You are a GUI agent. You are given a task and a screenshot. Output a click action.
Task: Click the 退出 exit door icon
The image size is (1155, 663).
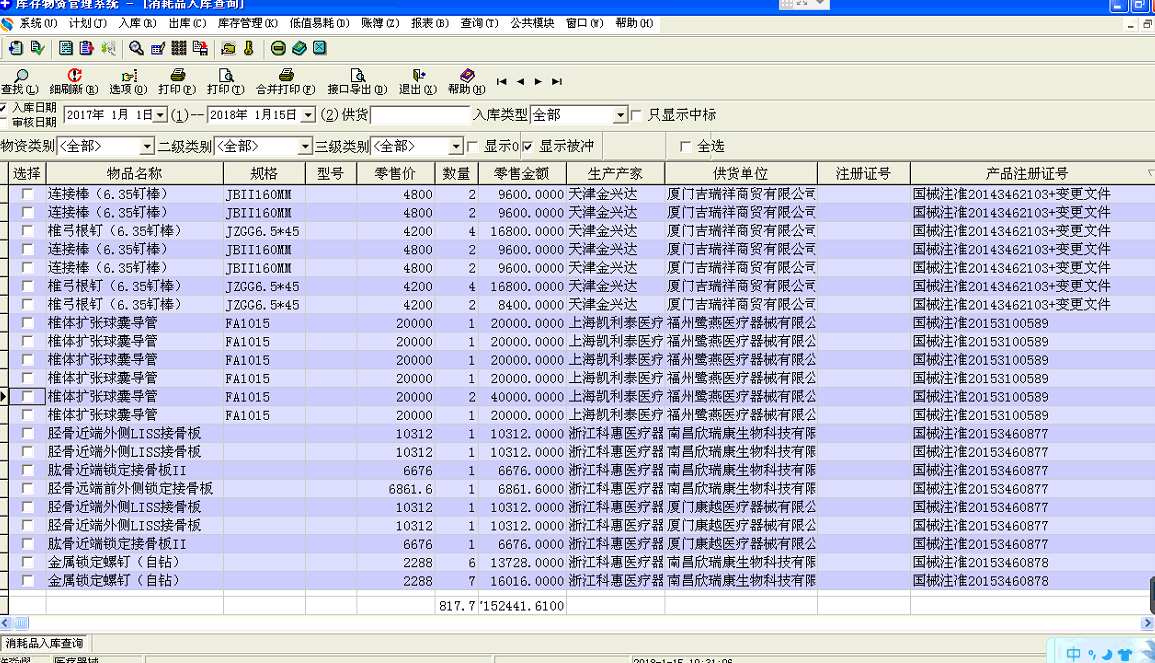pos(418,75)
